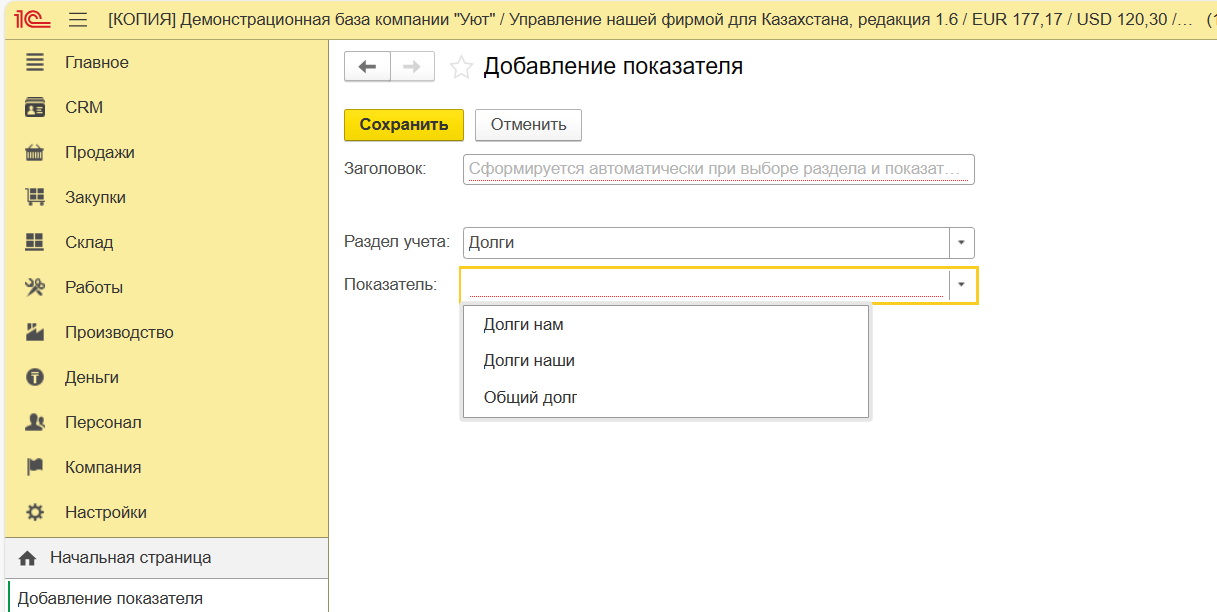Expand the Раздел учета dropdown
The width and height of the screenshot is (1217, 612).
pyautogui.click(x=961, y=243)
